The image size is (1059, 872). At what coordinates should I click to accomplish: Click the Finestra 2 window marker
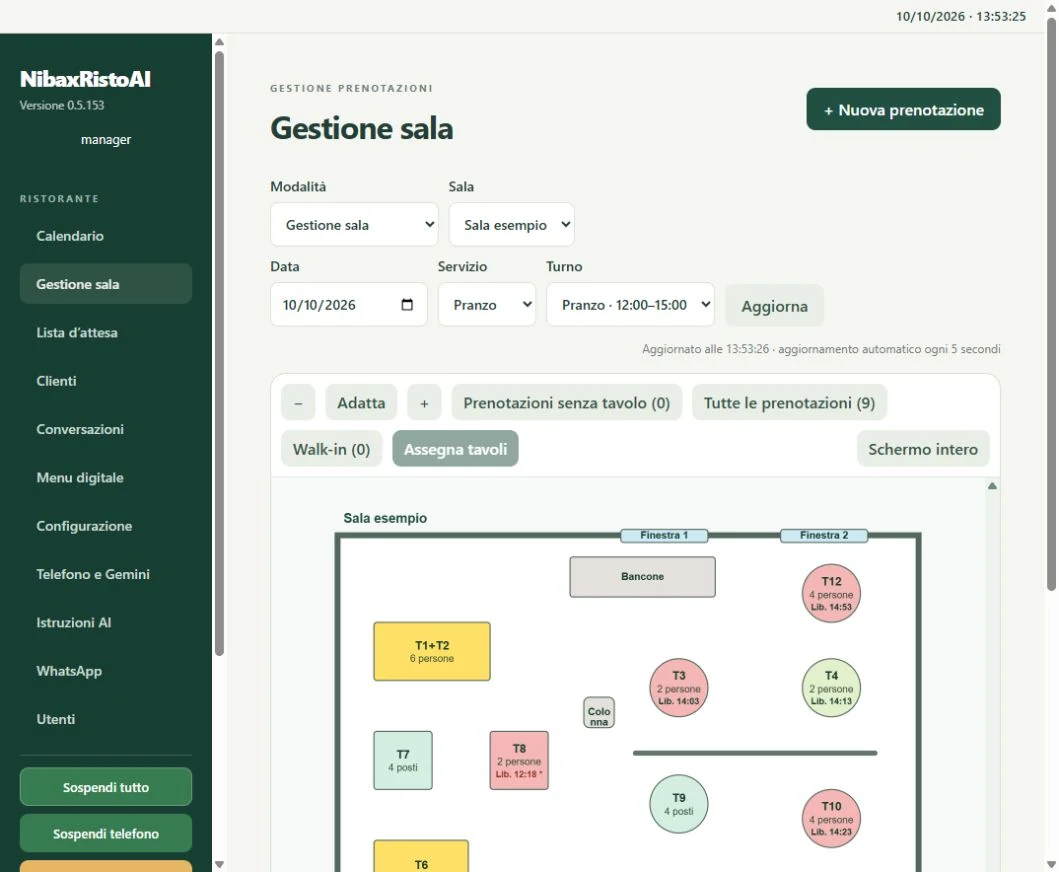824,536
